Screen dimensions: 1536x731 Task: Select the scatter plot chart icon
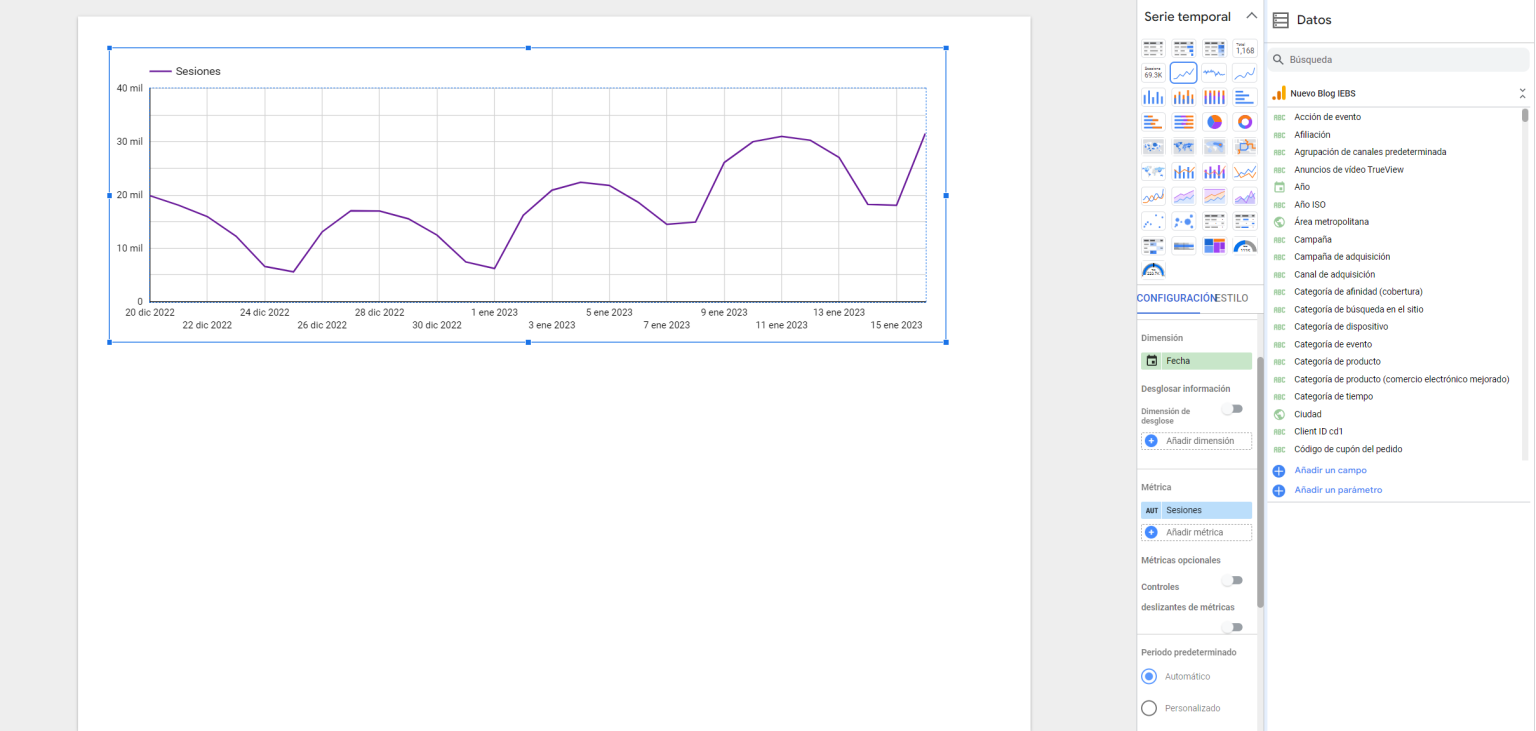point(1153,221)
